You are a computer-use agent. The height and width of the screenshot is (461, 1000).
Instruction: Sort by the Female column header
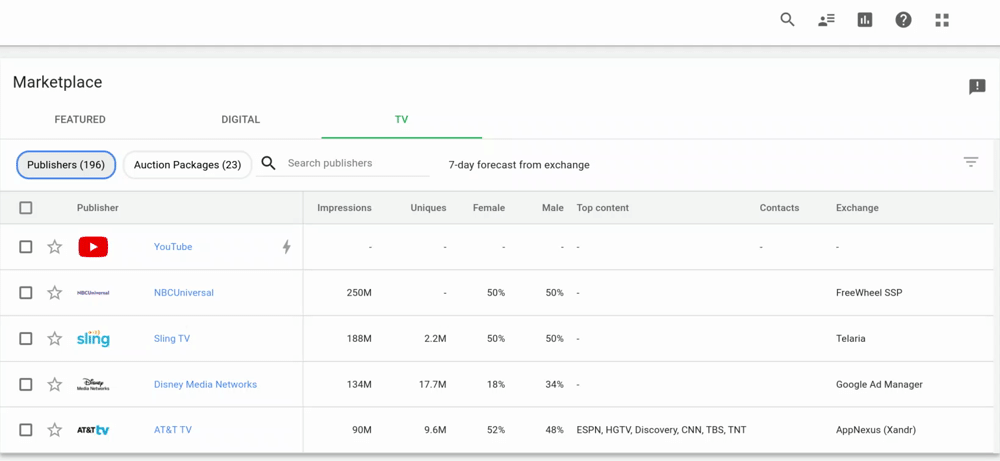click(489, 208)
